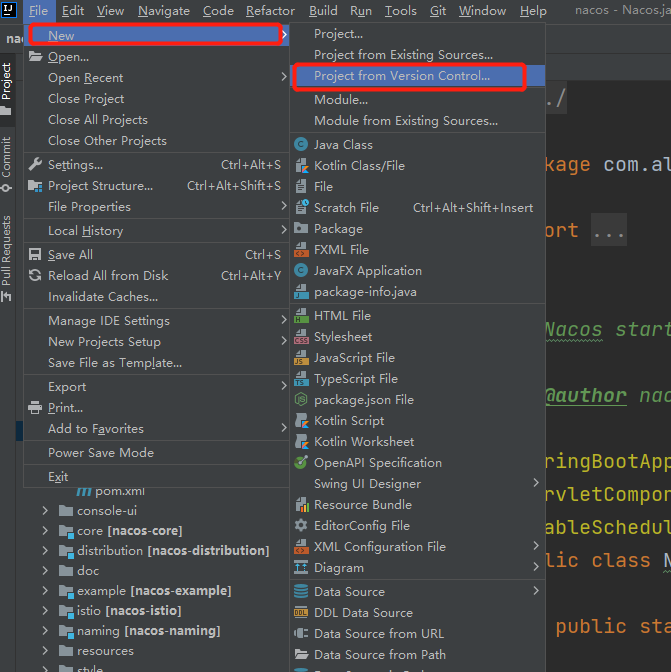671x672 pixels.
Task: Click the Save All floppy disk icon
Action: tap(35, 254)
